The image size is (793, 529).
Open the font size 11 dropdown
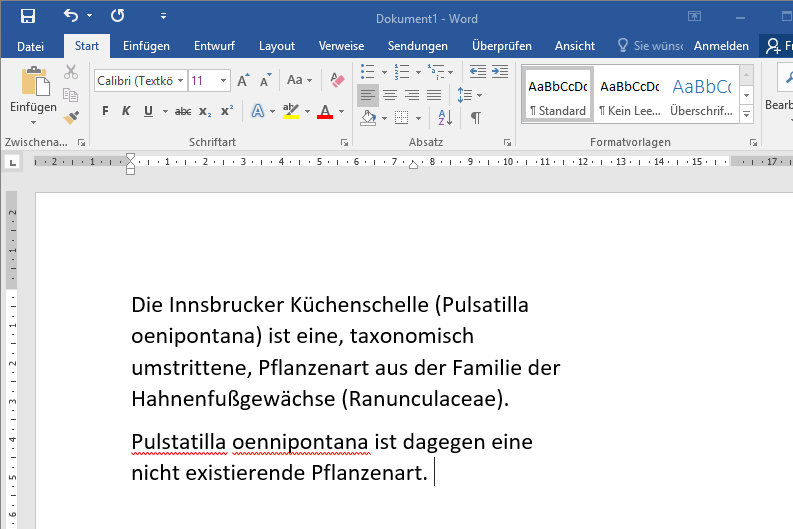coord(223,81)
